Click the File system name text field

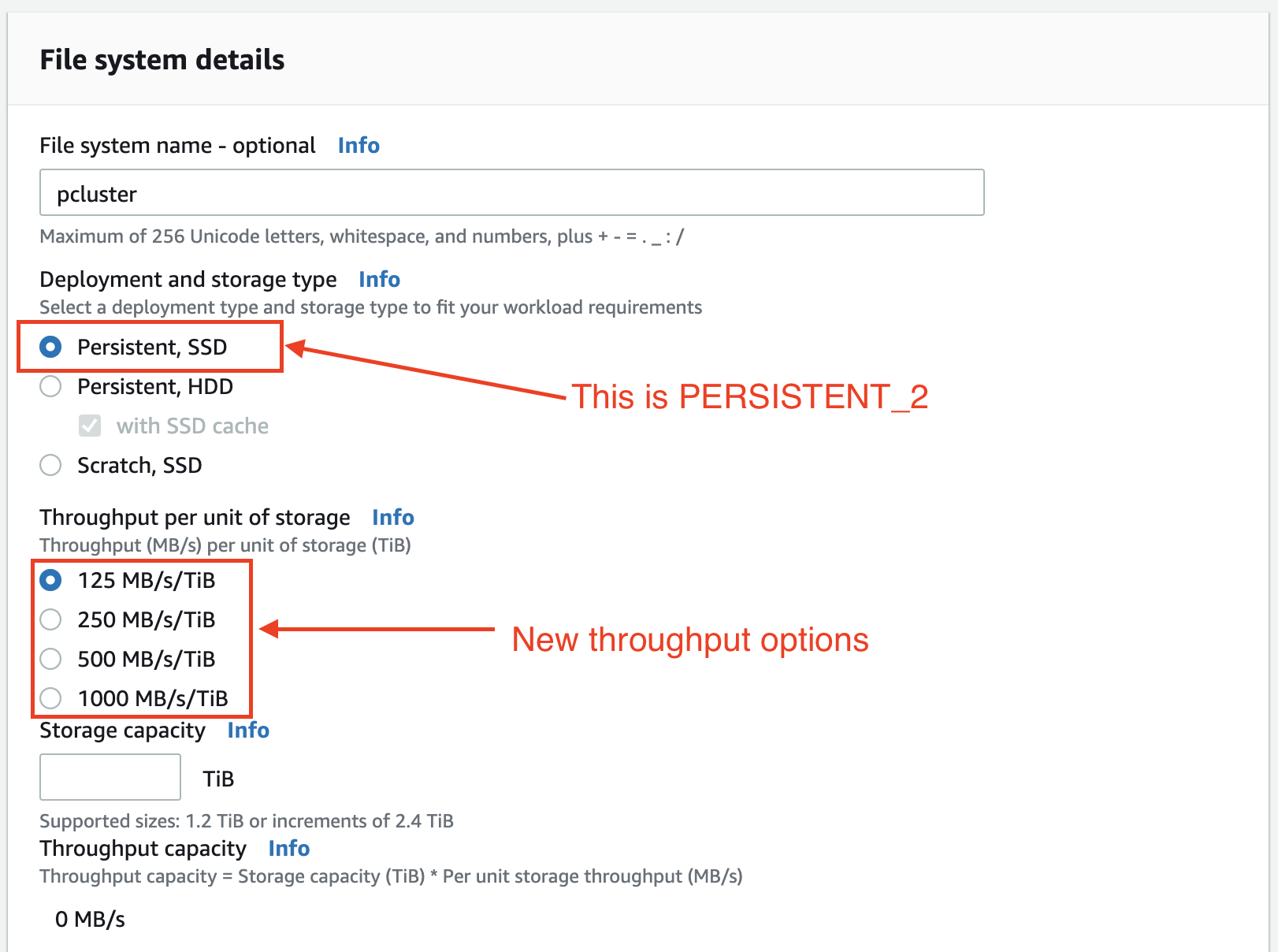(x=511, y=192)
